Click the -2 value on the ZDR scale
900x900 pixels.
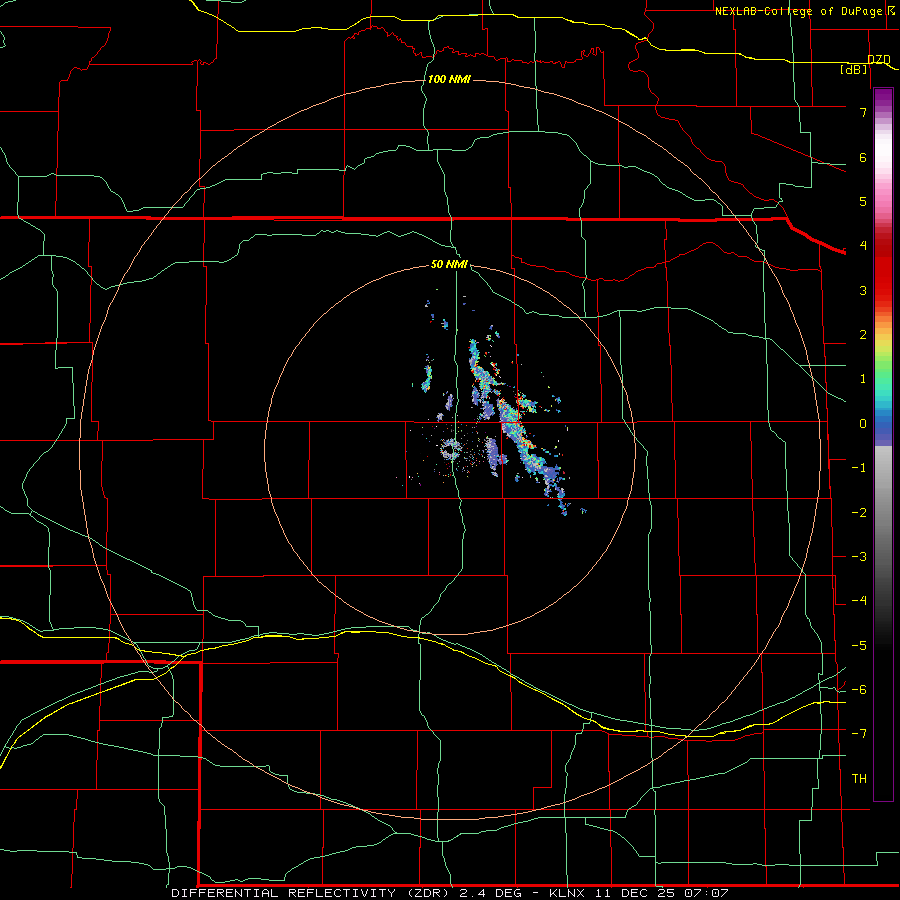[859, 513]
